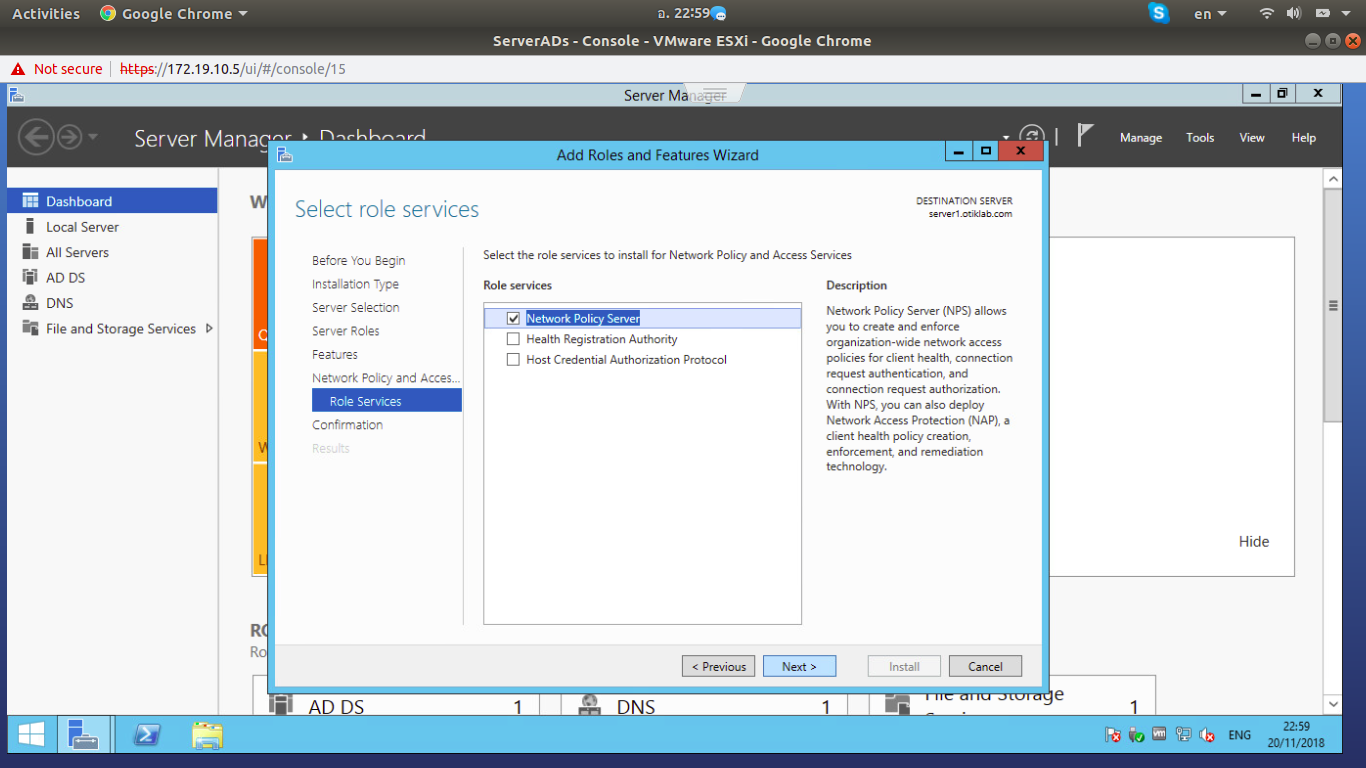Click the Server Manager vertical scrollbar thumb

coord(1332,305)
